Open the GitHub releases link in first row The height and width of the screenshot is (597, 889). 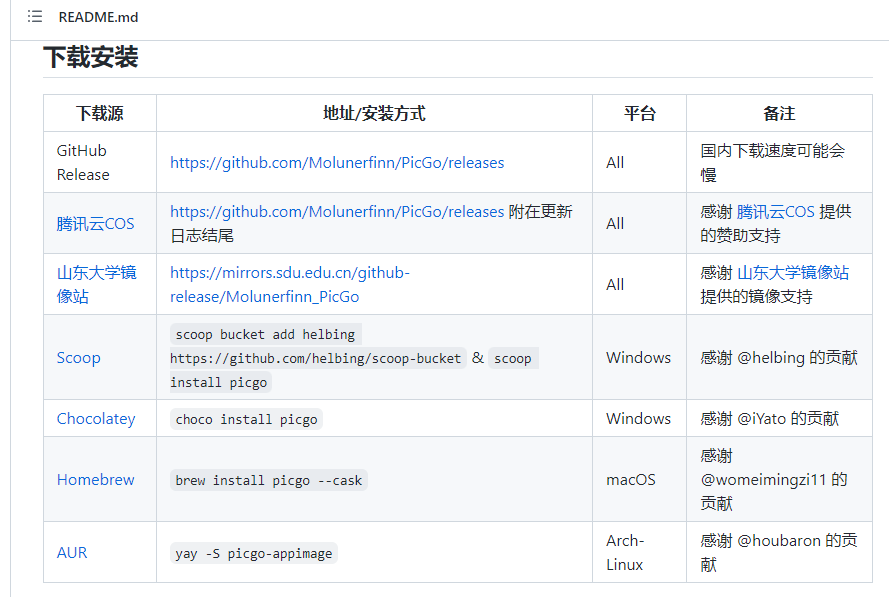tap(337, 163)
